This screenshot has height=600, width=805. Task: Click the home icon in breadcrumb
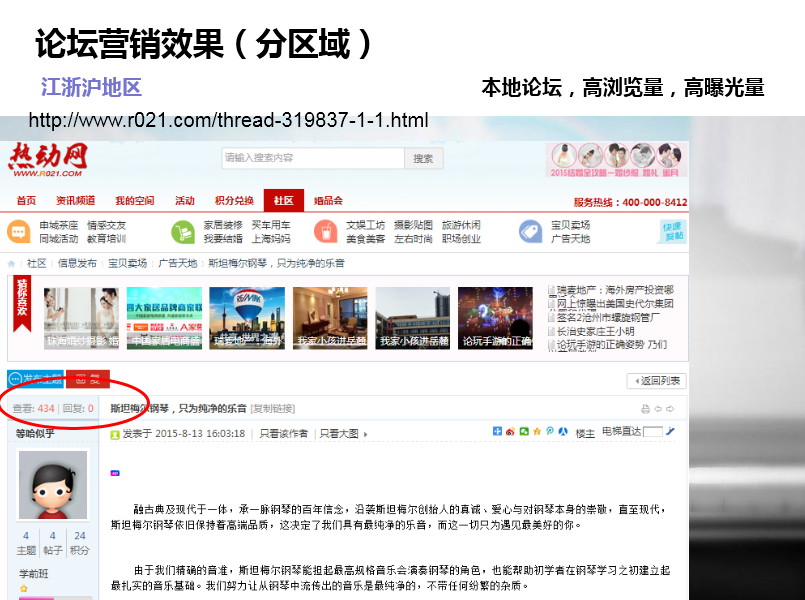click(11, 264)
